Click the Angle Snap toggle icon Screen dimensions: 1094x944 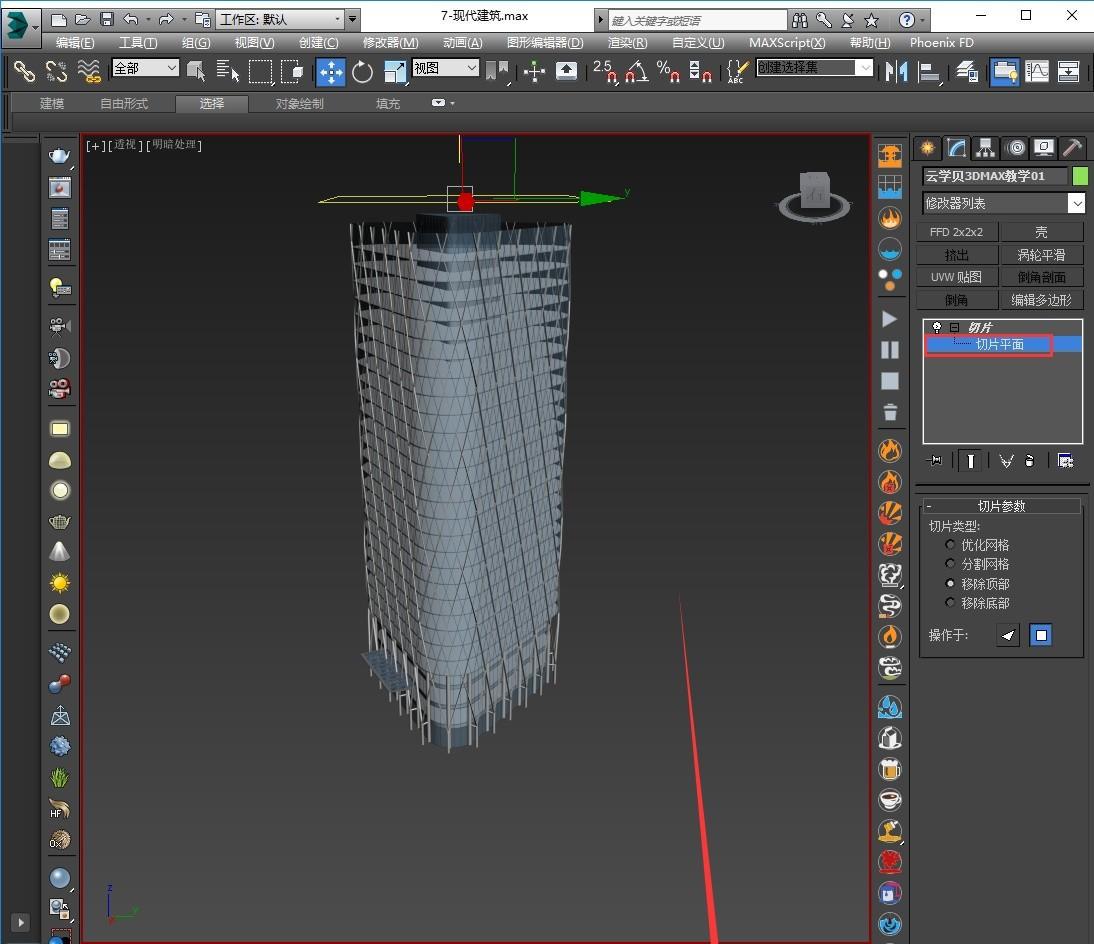click(x=636, y=71)
